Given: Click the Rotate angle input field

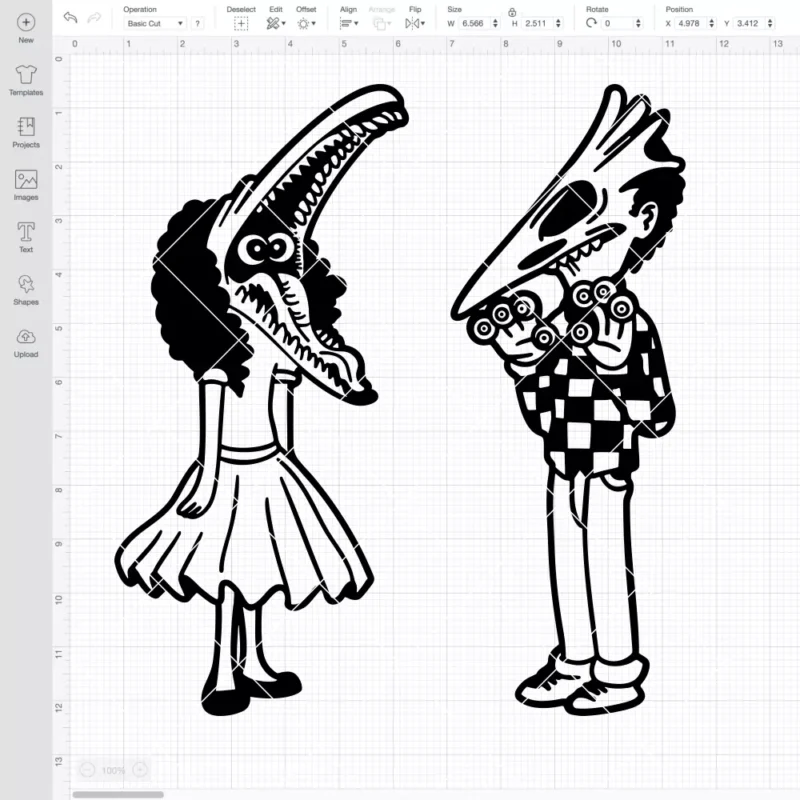Looking at the screenshot, I should pos(617,23).
